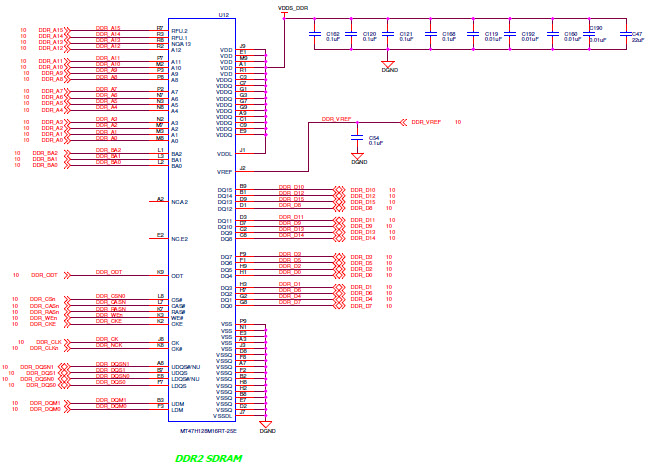650x464 pixels.
Task: Select the RAS# pin name
Action: pyautogui.click(x=178, y=312)
